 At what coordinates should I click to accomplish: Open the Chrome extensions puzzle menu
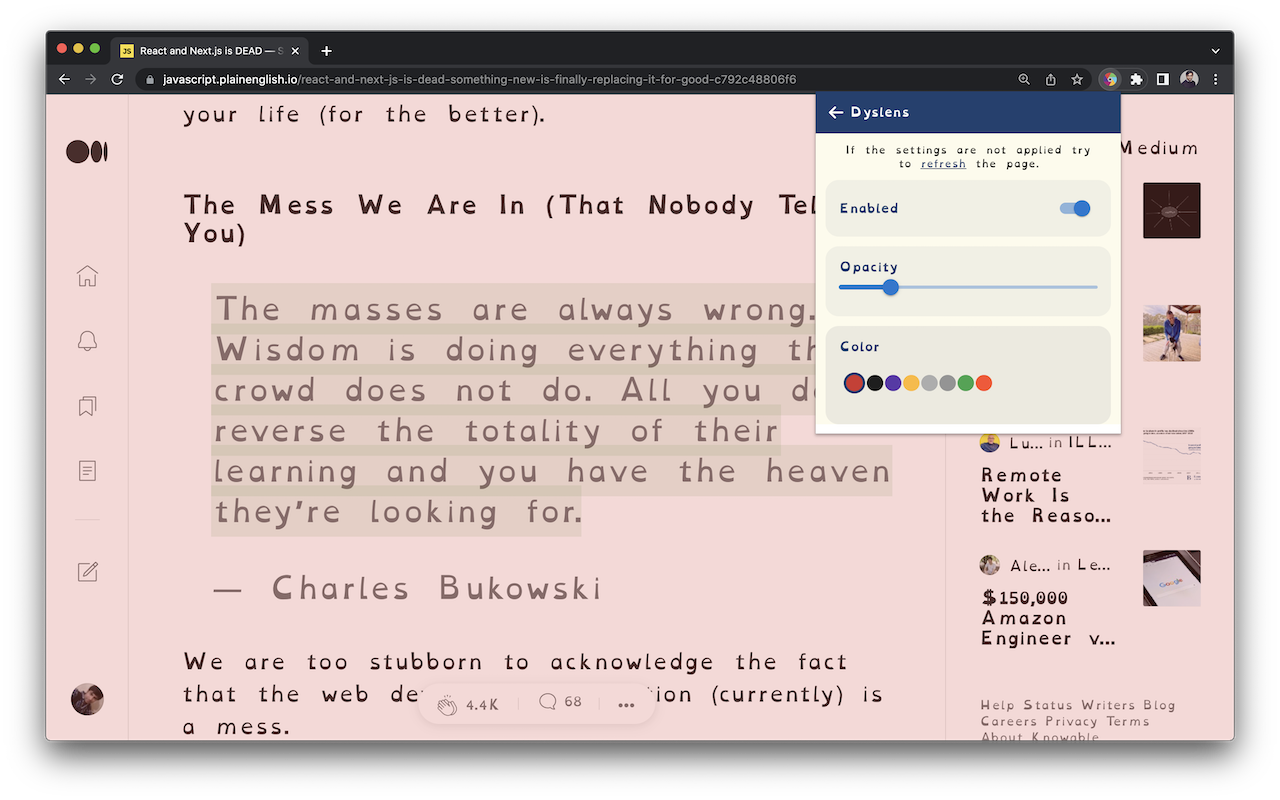(1136, 79)
